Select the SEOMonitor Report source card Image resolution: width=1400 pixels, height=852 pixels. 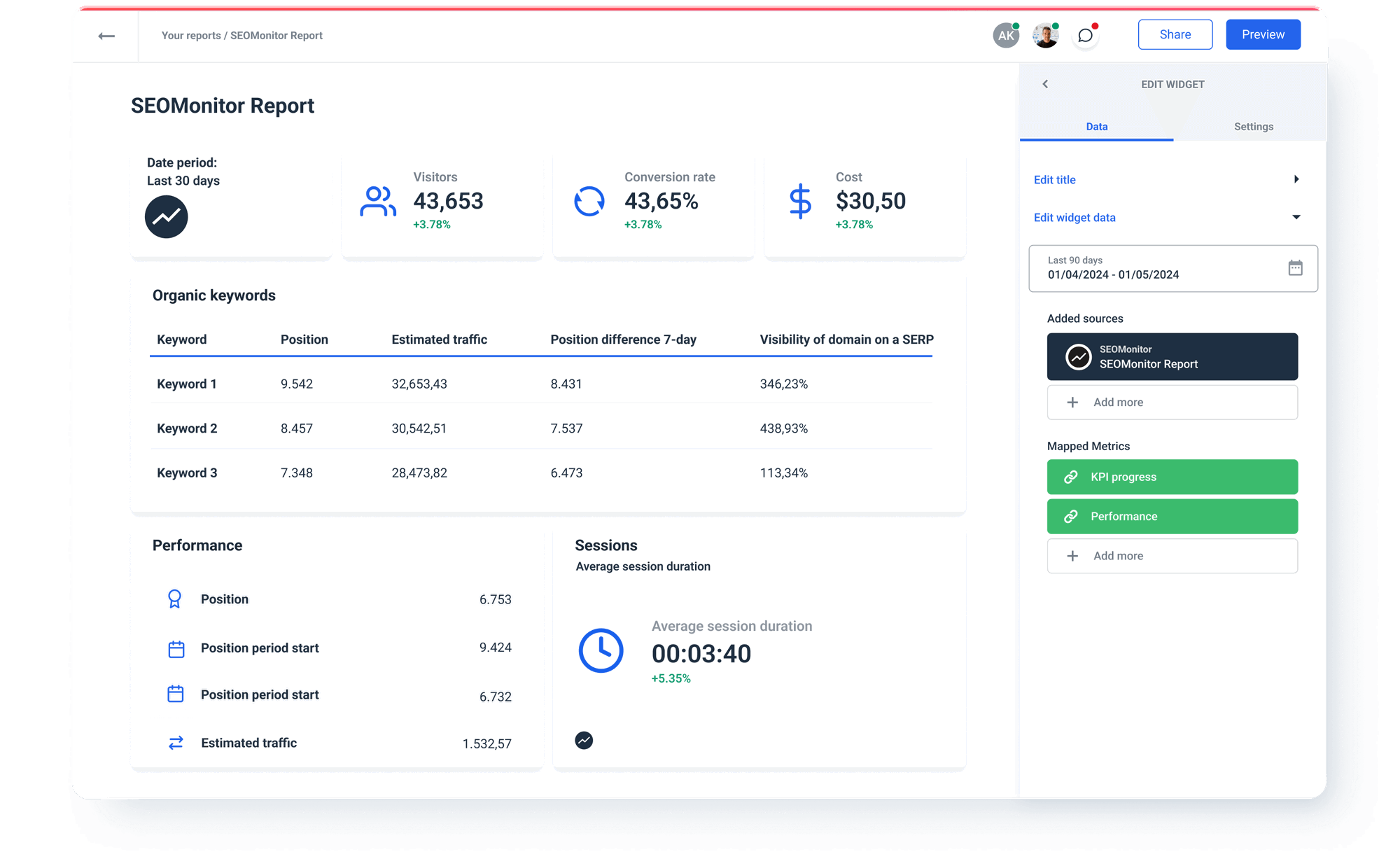[1172, 356]
